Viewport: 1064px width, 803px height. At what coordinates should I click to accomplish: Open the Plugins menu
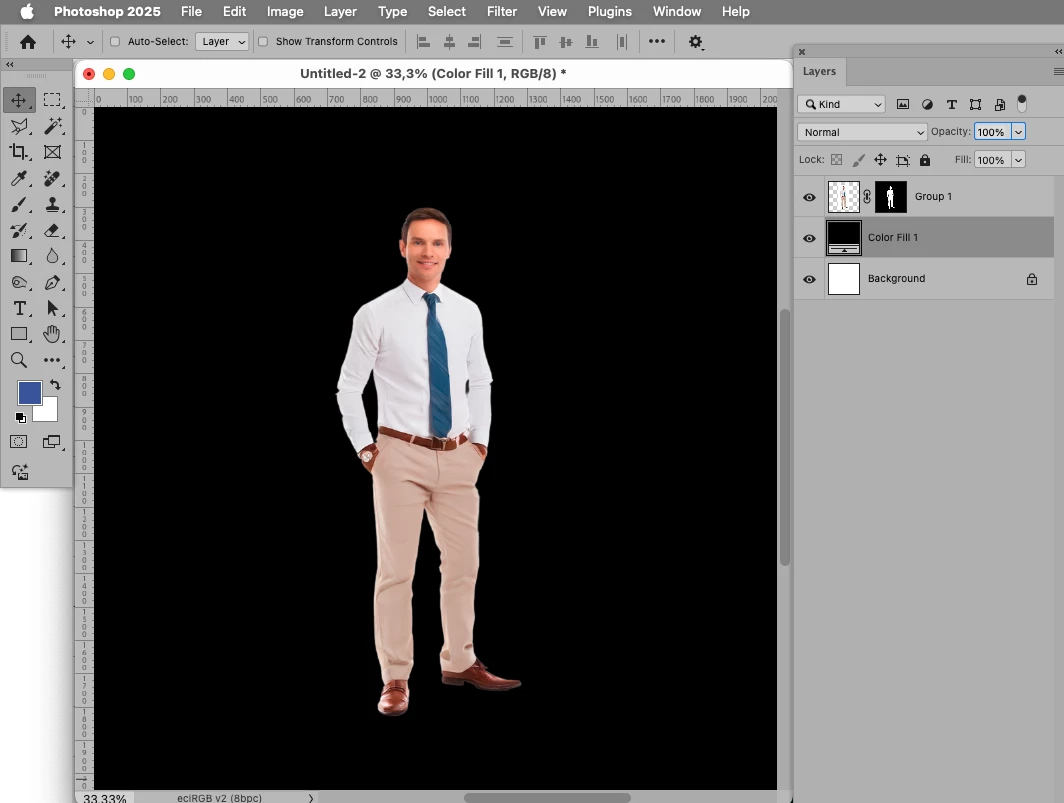coord(609,12)
